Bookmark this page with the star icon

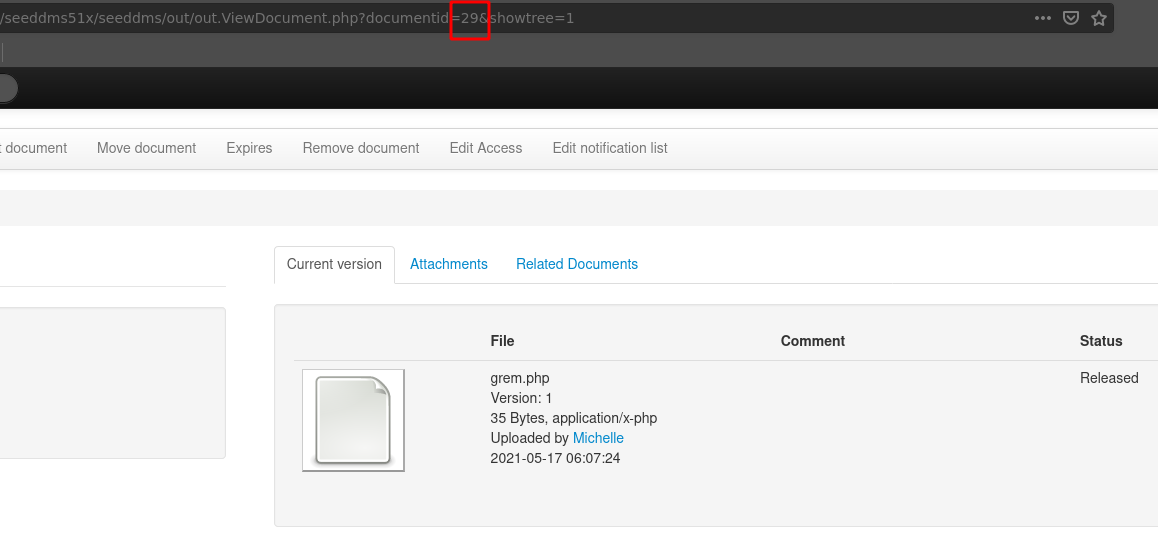(x=1099, y=18)
